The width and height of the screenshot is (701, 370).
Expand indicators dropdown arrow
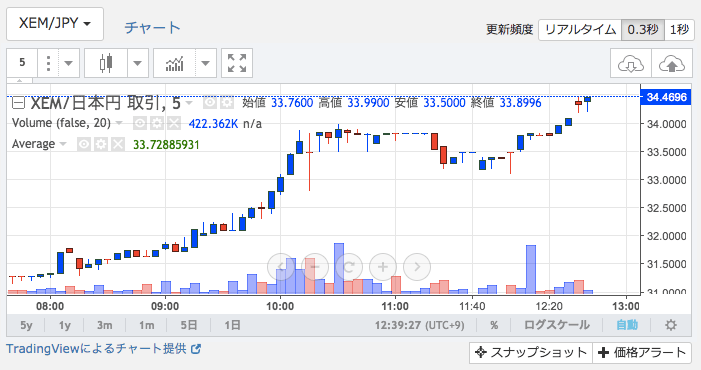point(206,63)
